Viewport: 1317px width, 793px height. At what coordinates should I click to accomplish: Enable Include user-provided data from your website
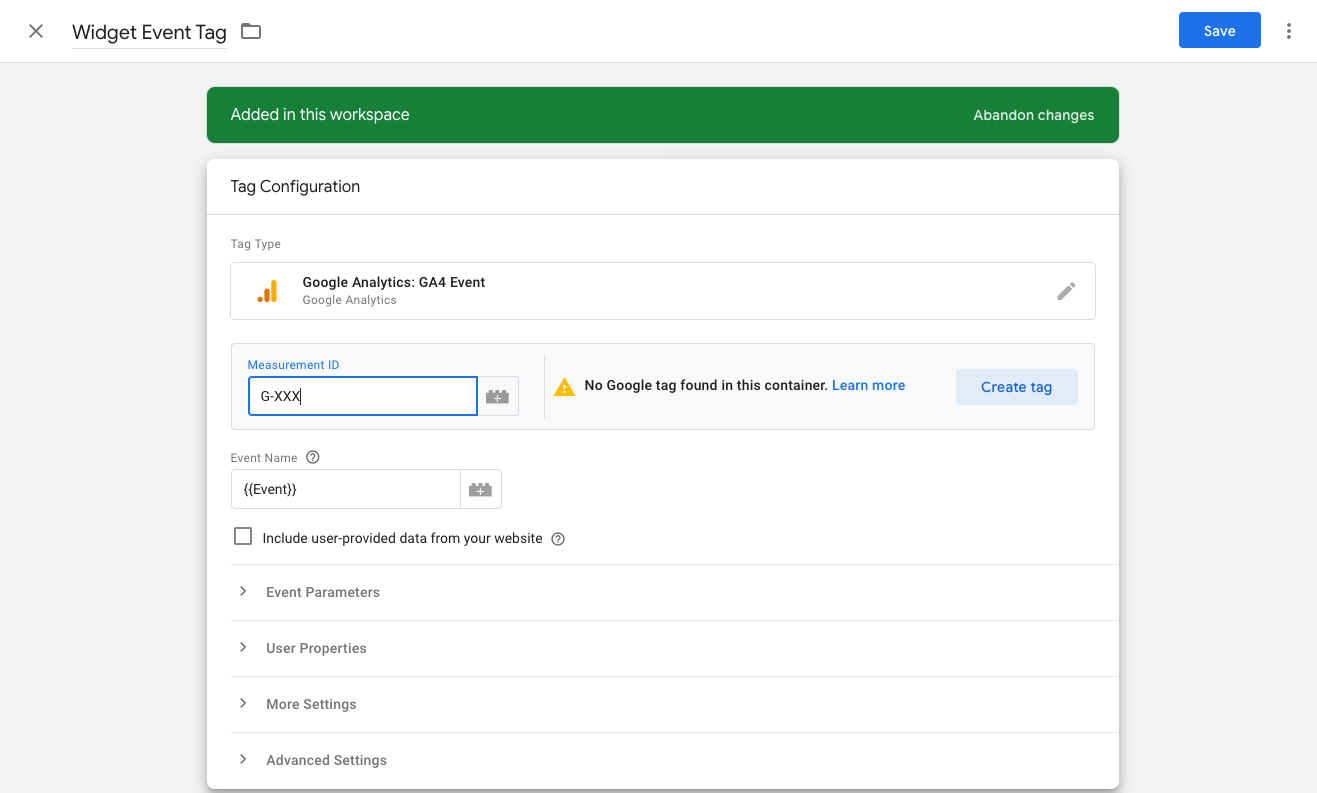(x=243, y=536)
